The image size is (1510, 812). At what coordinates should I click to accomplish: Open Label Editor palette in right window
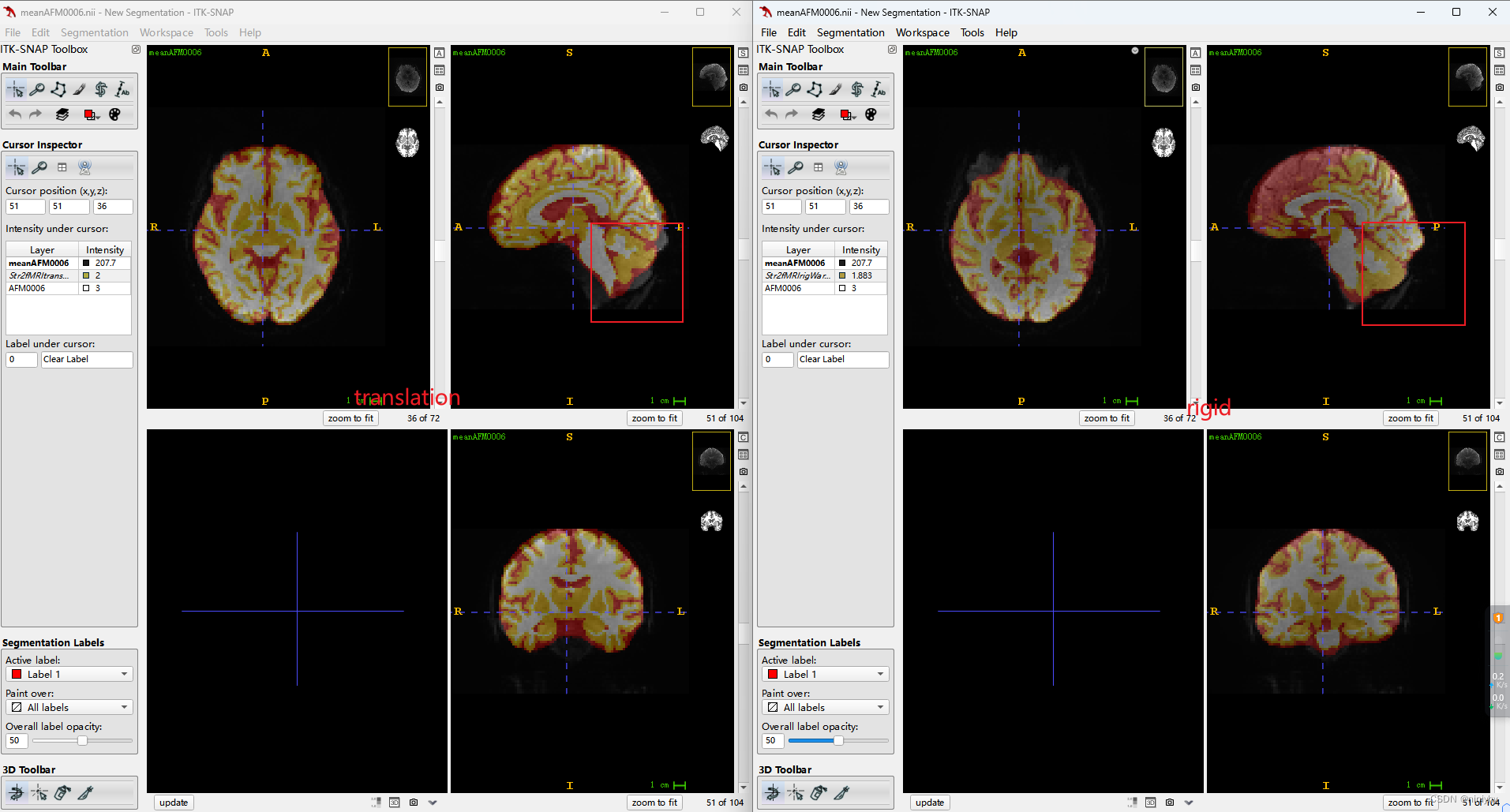(x=871, y=114)
